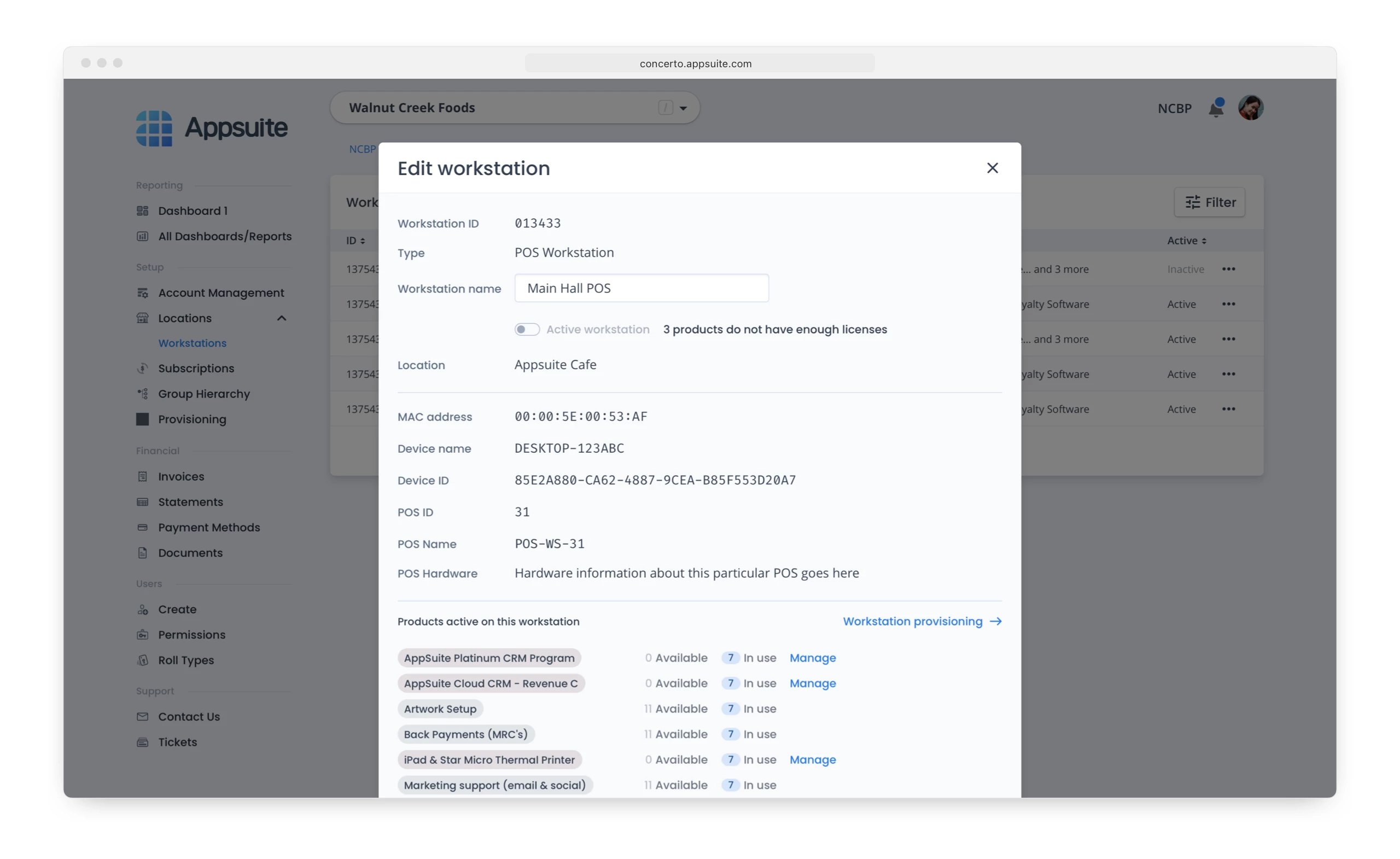Click the Invoices icon in sidebar
Image resolution: width=1400 pixels, height=859 pixels.
tap(143, 477)
